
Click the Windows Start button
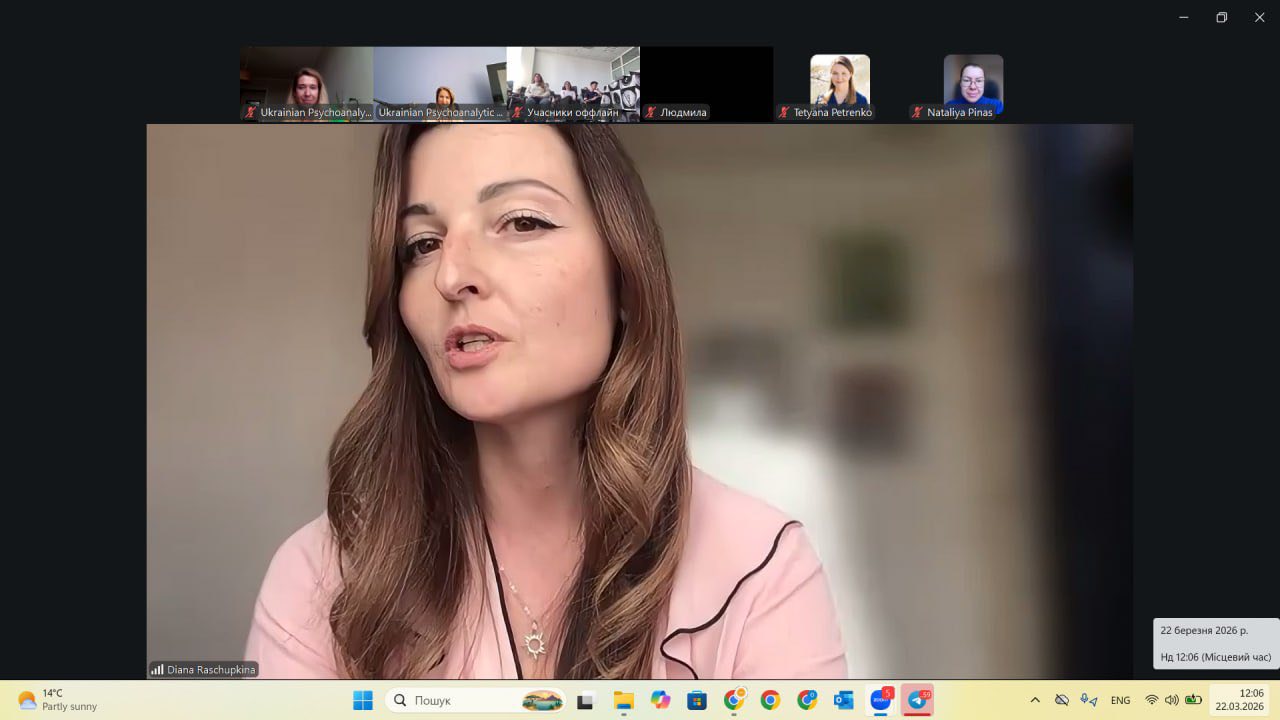363,700
